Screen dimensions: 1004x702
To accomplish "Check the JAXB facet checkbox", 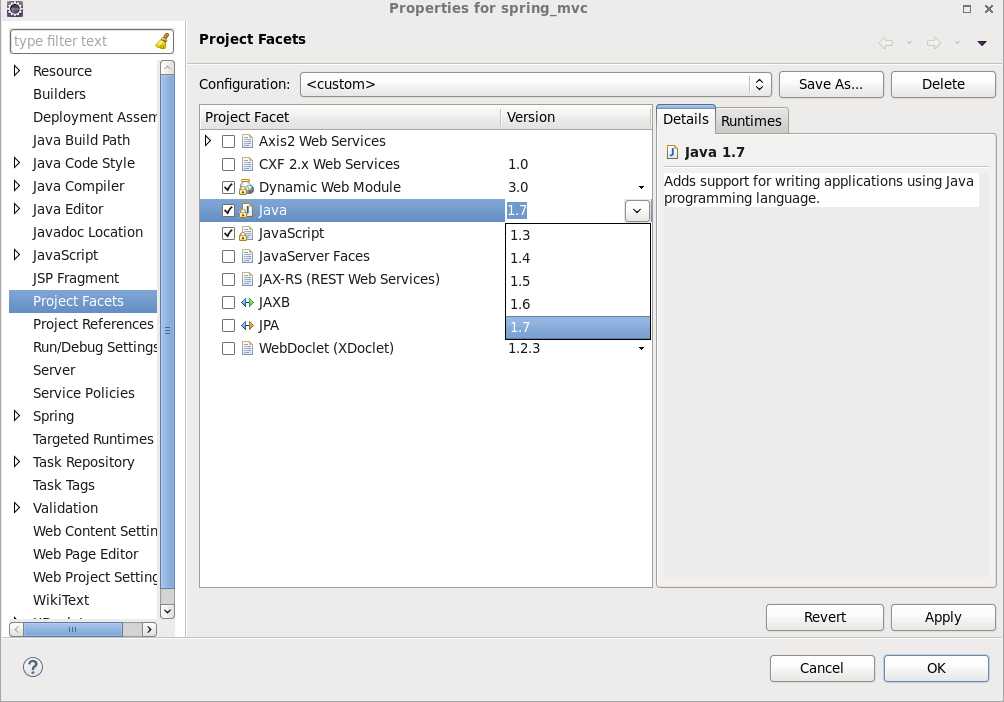I will (x=228, y=302).
